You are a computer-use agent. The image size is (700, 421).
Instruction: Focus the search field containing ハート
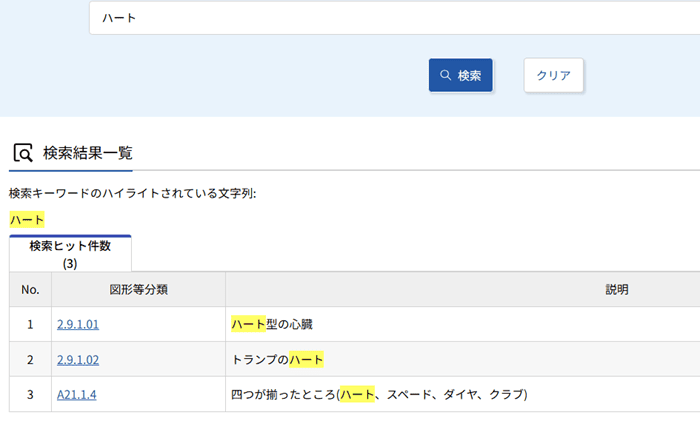click(x=390, y=18)
